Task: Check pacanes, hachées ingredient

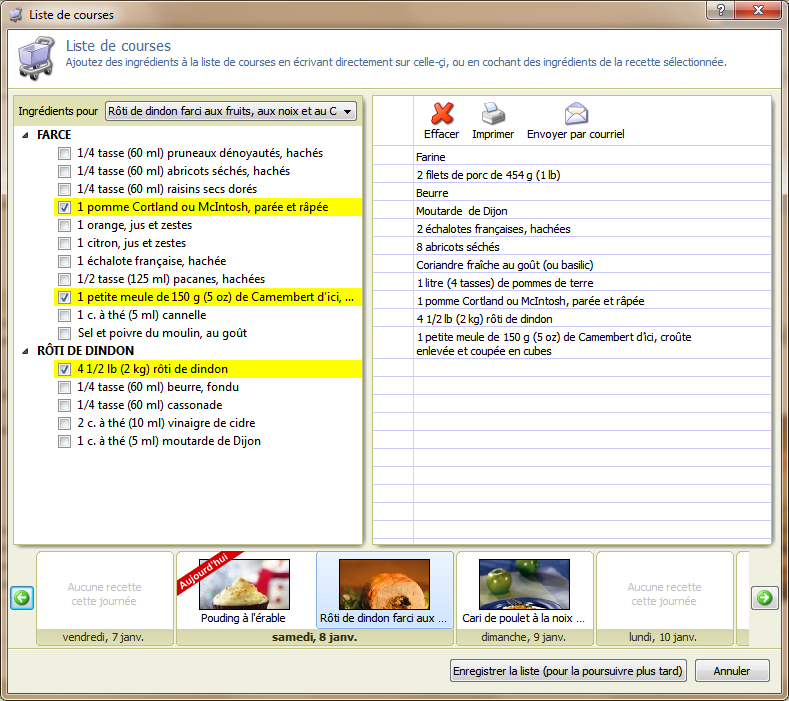Action: click(x=64, y=279)
